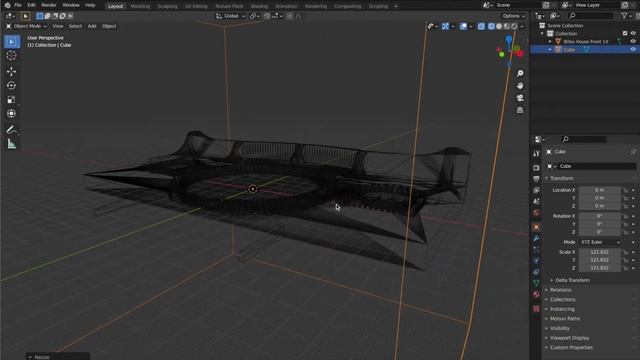Expand the Delta Transform panel

(572, 280)
